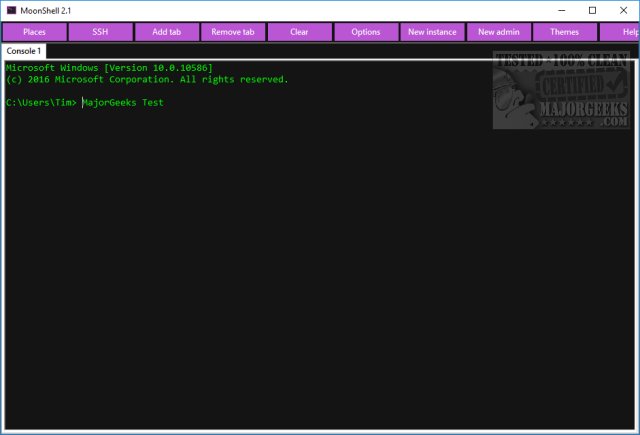Viewport: 640px width, 435px height.
Task: Clear the console output
Action: pos(300,32)
